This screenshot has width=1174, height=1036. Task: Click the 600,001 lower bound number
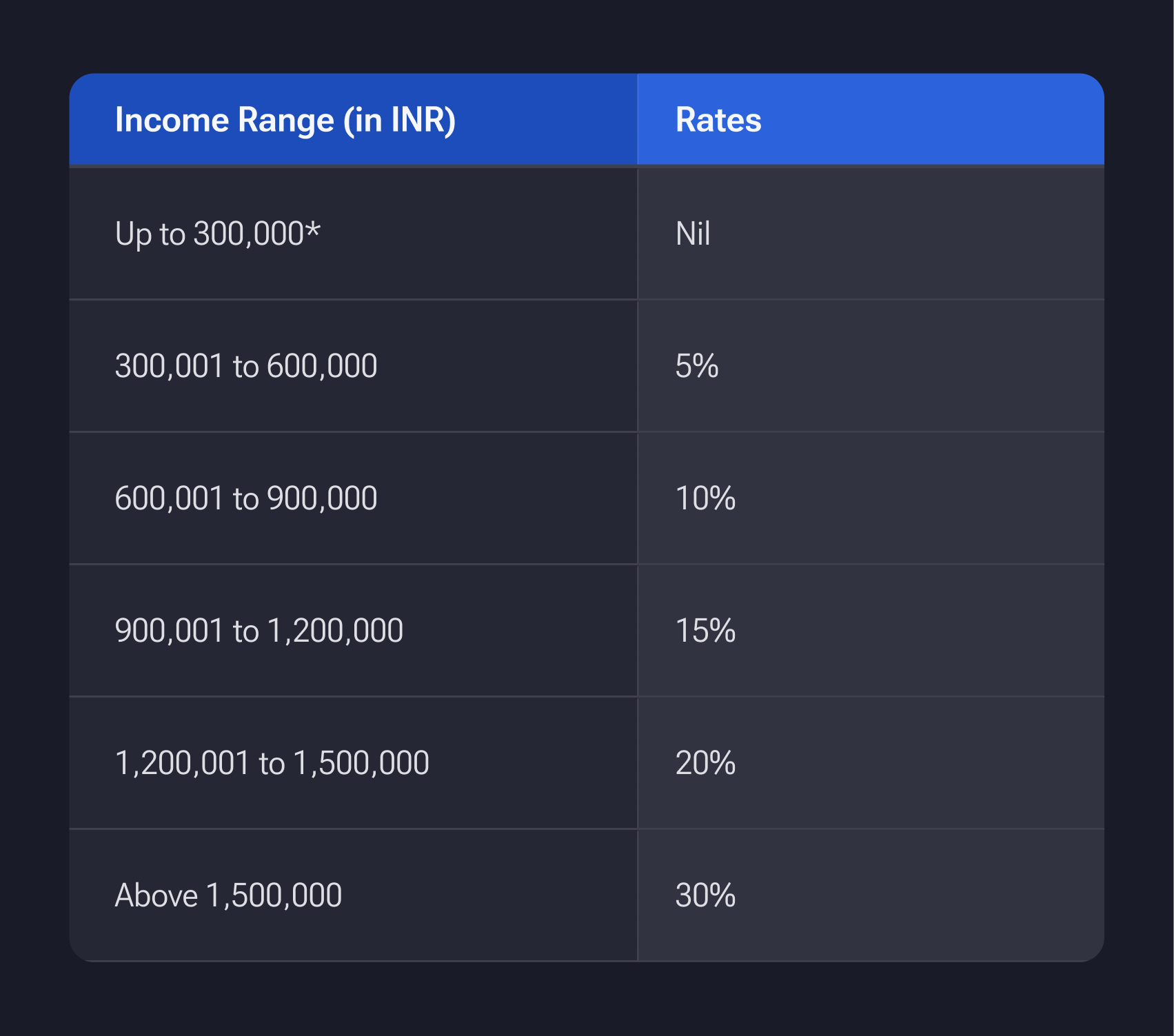point(169,498)
